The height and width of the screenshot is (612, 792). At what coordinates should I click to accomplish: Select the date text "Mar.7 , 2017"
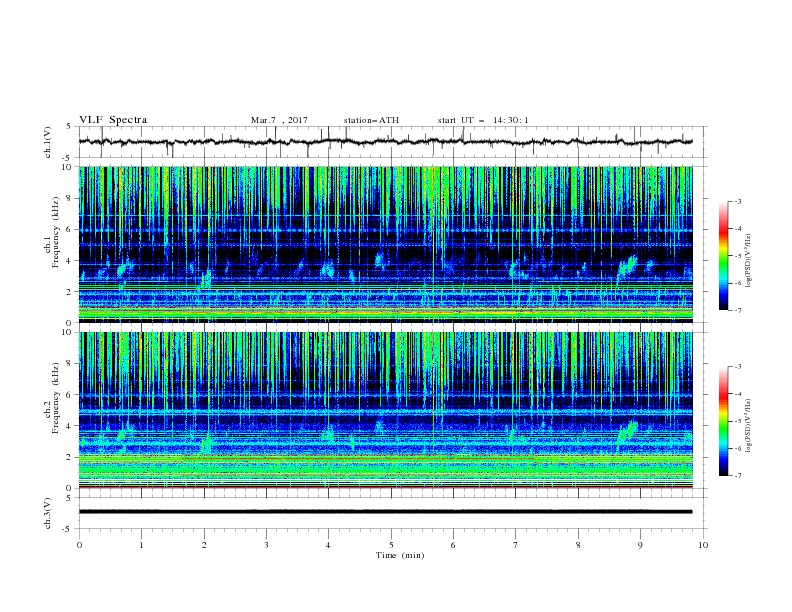[279, 120]
